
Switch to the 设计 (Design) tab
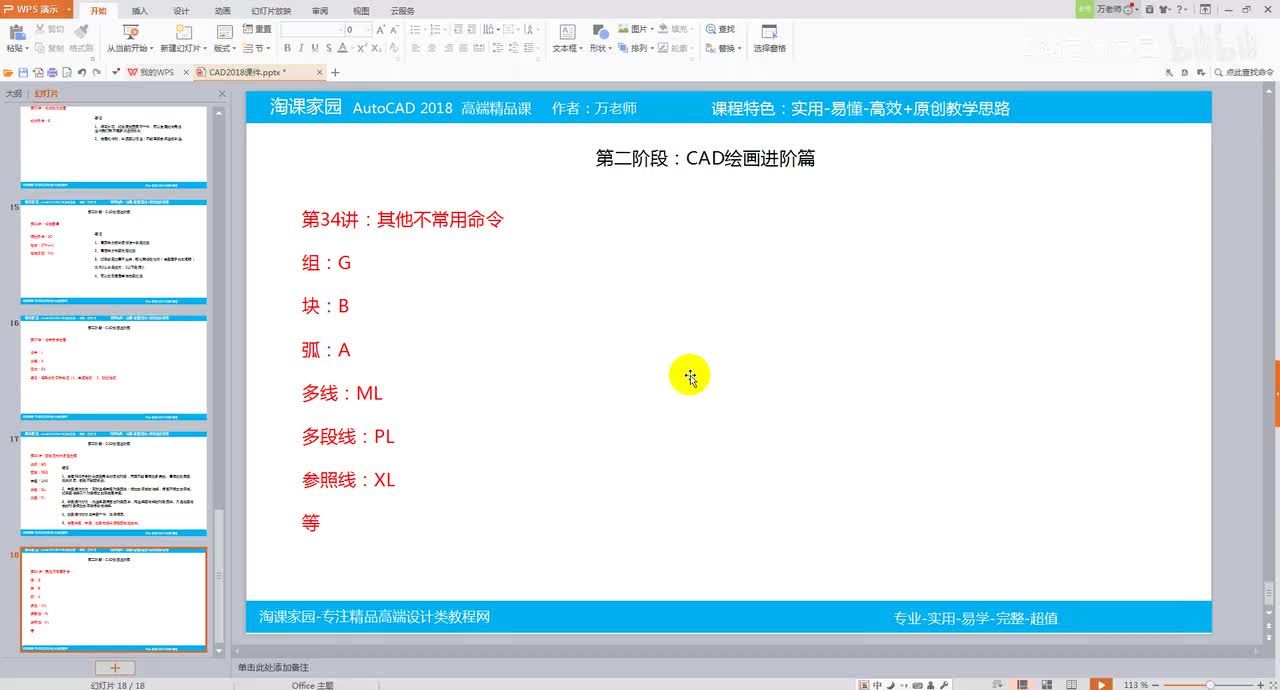[181, 10]
